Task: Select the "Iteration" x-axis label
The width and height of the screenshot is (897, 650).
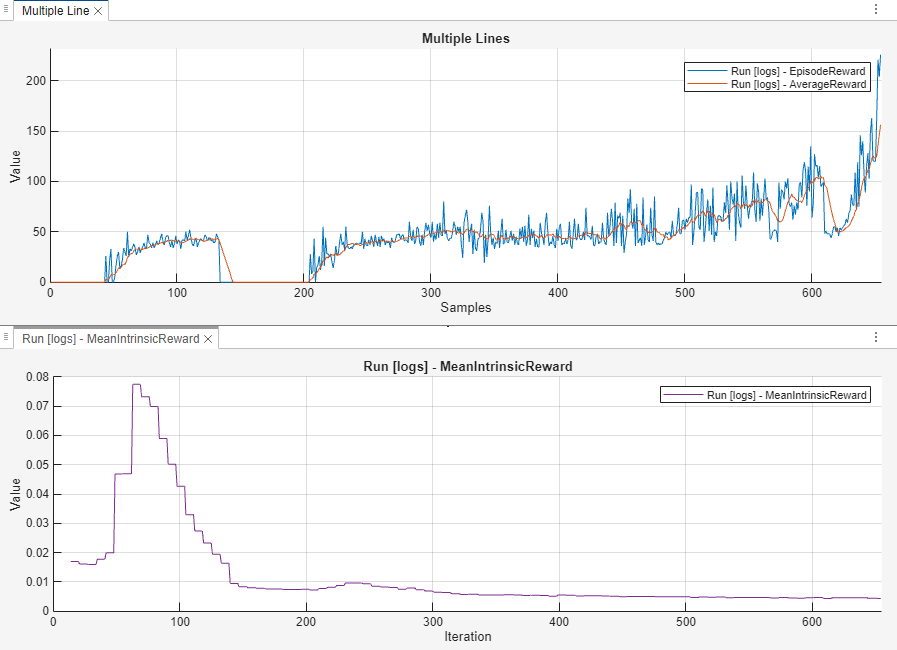Action: coord(466,636)
